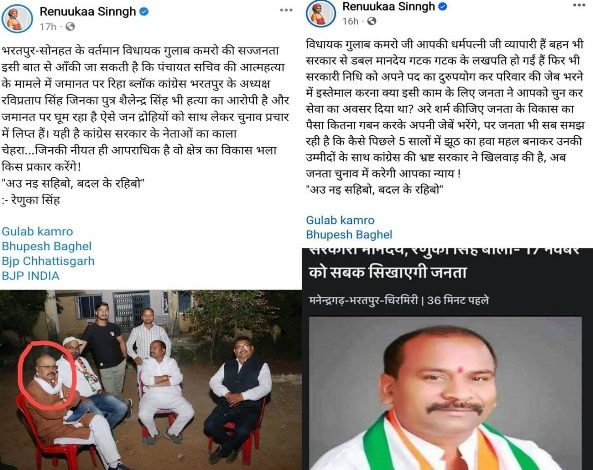This screenshot has height=470, width=593.
Task: Open Gulab kamro tag in the 17h post
Action: [37, 231]
